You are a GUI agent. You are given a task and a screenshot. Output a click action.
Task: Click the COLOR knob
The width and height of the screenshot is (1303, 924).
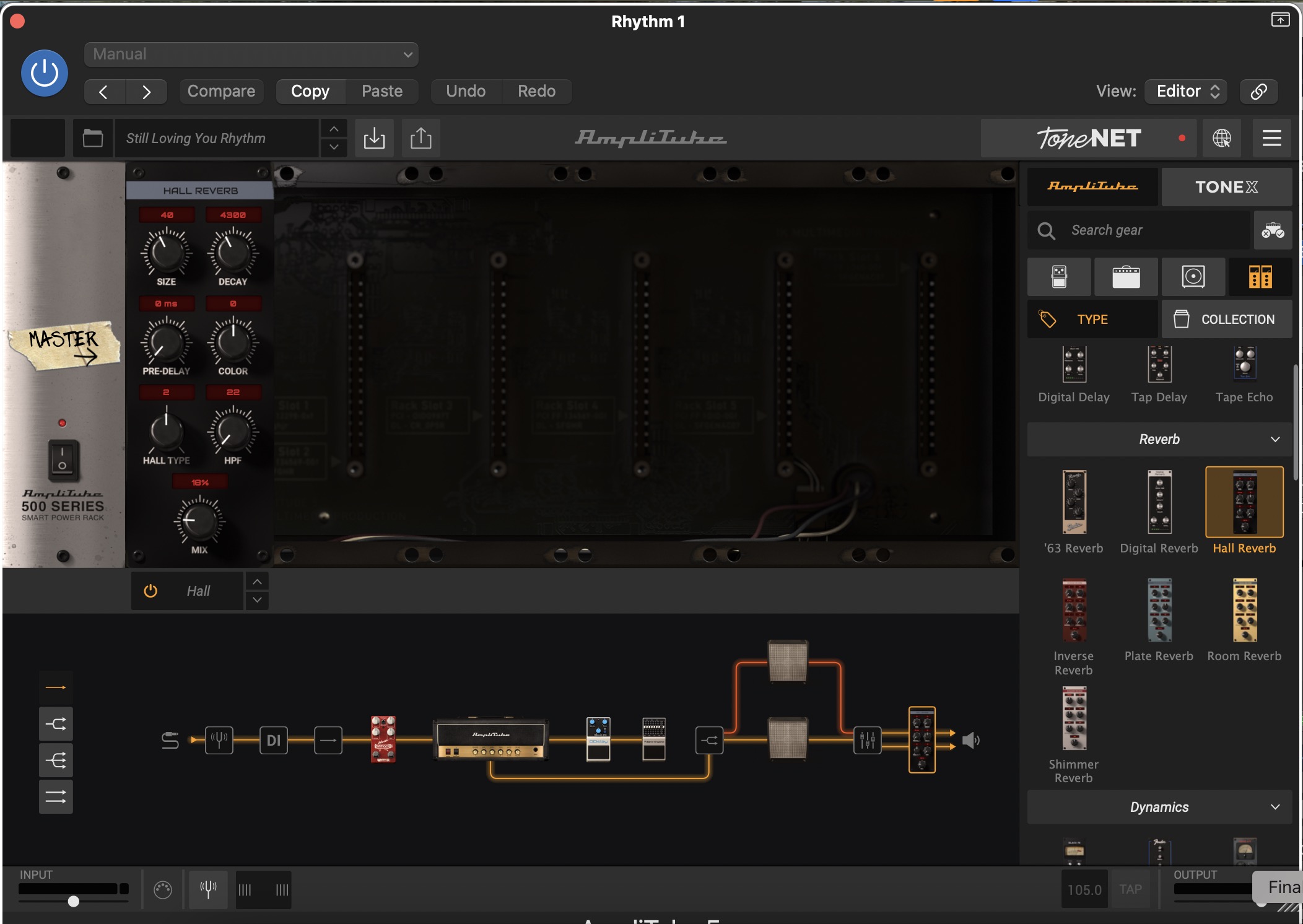(x=233, y=342)
